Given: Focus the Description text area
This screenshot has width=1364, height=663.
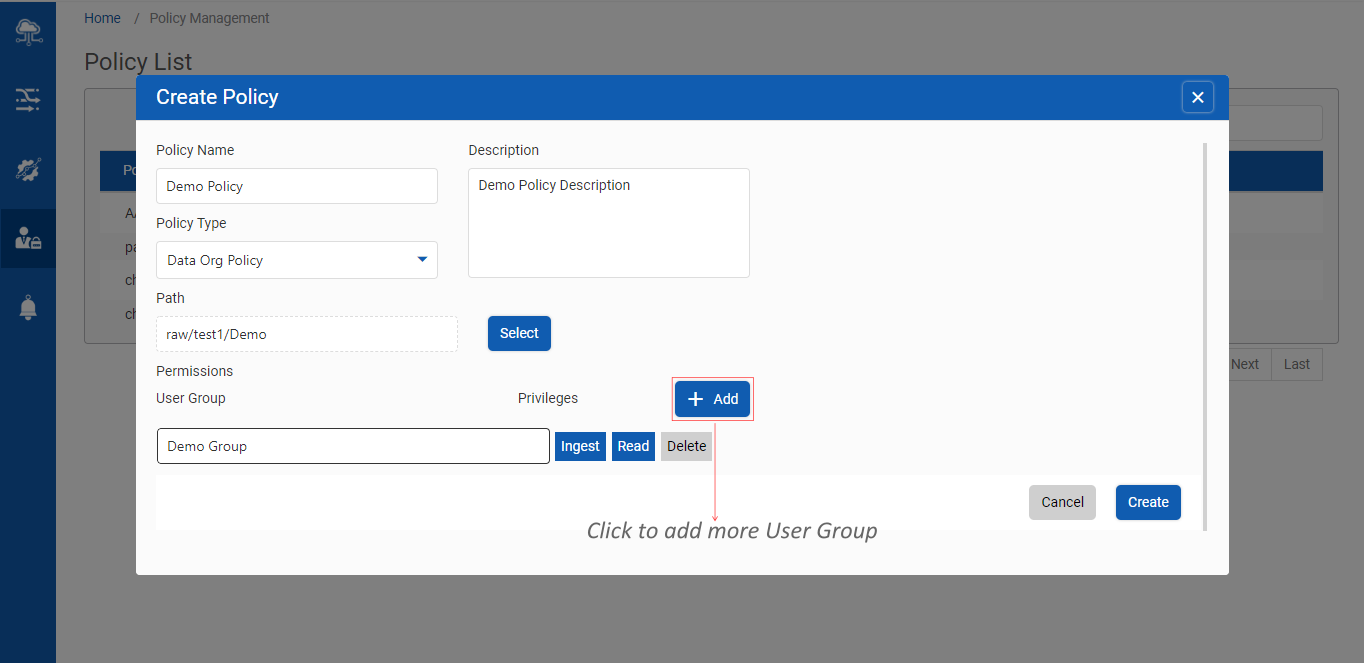Looking at the screenshot, I should click(608, 223).
